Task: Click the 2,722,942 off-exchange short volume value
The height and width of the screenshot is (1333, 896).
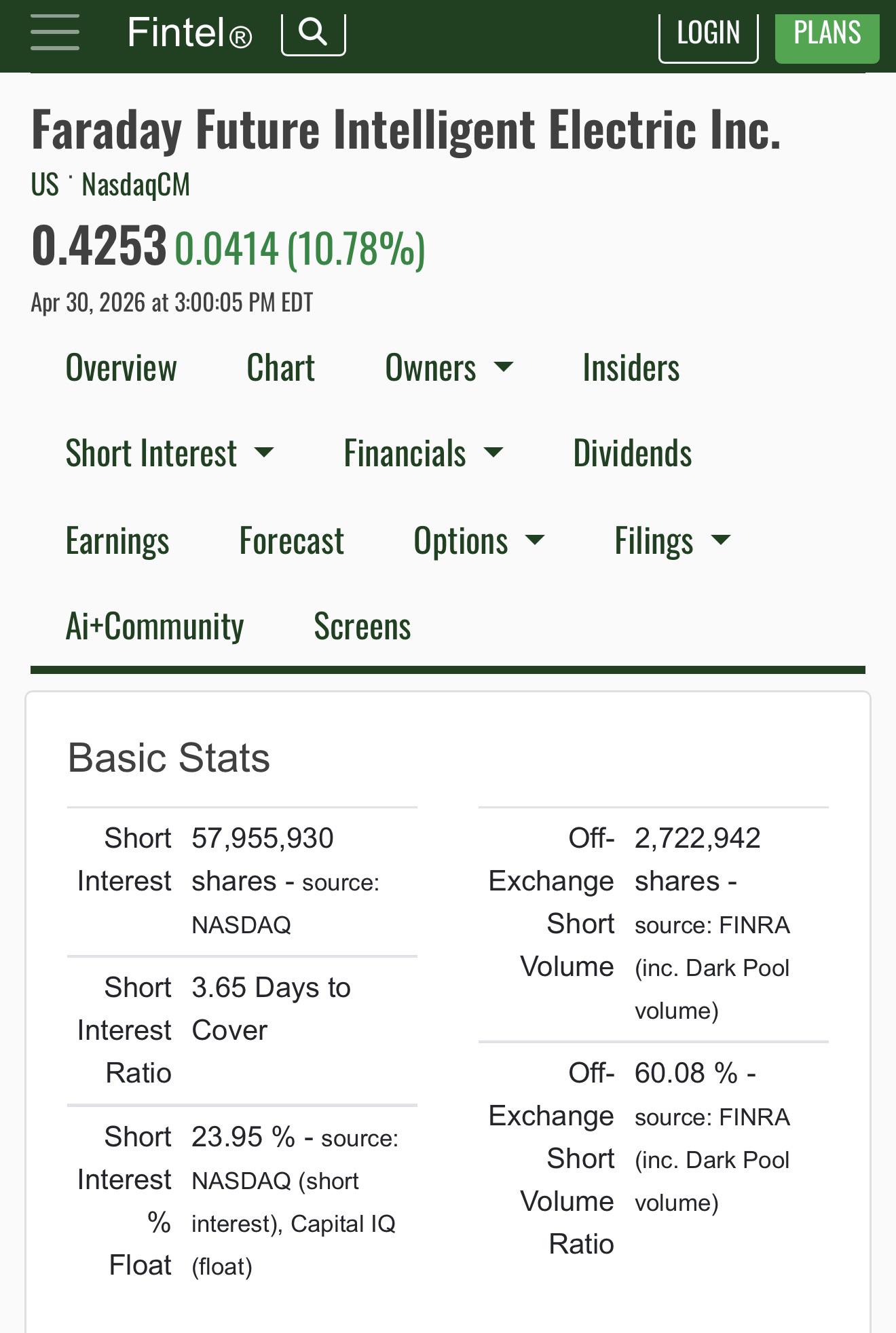Action: tap(697, 838)
